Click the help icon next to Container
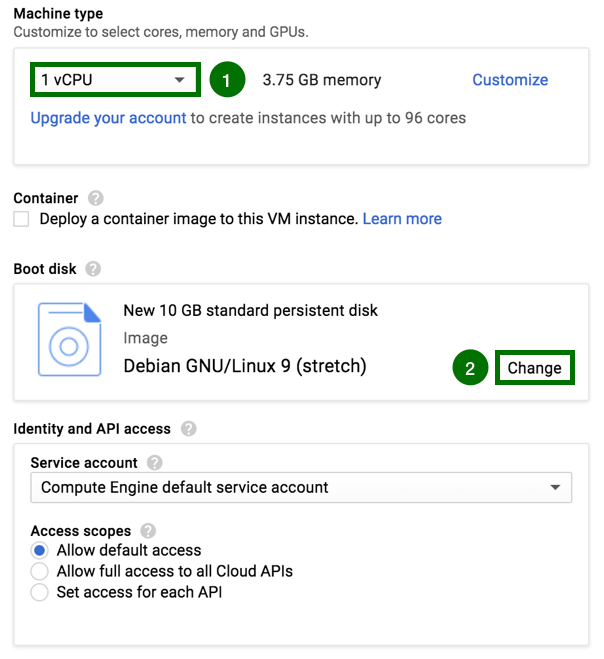This screenshot has width=604, height=659. click(96, 198)
